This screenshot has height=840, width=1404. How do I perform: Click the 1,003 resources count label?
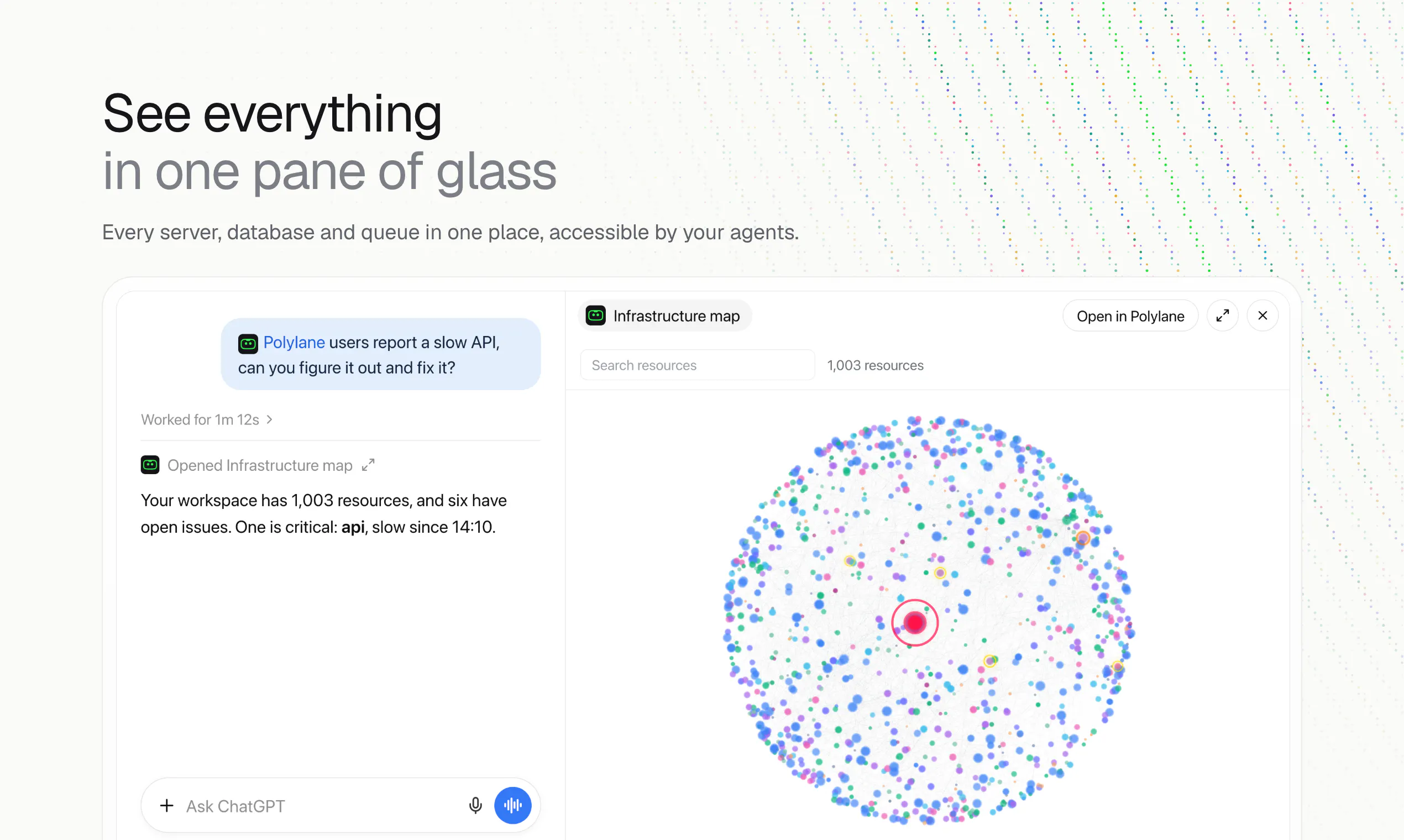point(875,365)
